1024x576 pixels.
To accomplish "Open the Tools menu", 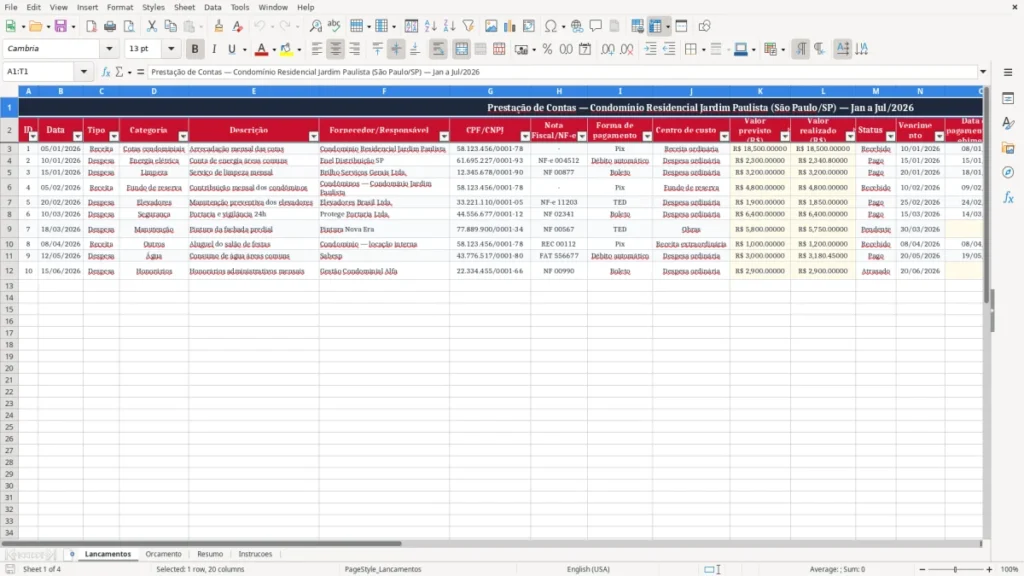I will 240,7.
